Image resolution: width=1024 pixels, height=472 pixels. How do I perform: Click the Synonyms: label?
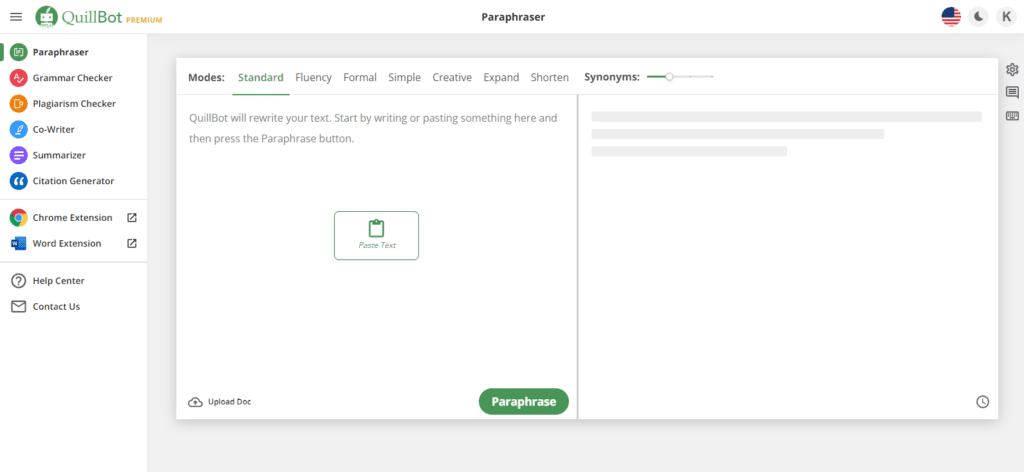pos(612,77)
